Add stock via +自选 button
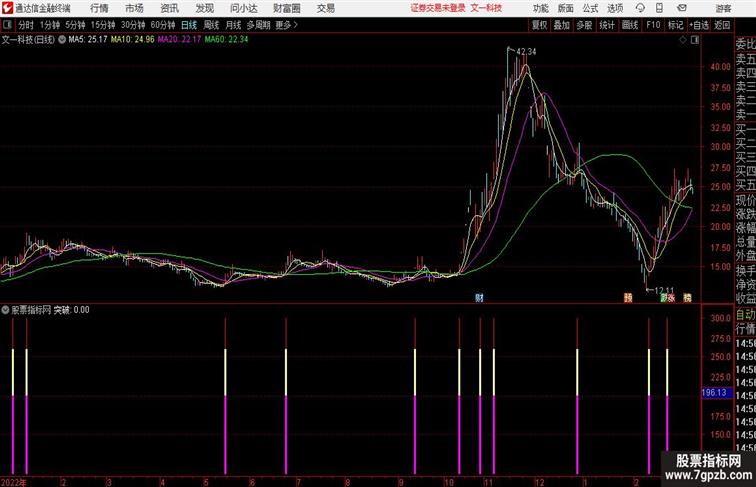 [x=699, y=25]
